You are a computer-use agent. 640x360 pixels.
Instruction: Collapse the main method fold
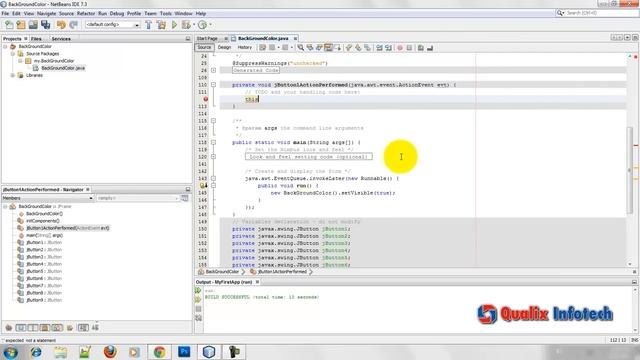coord(213,142)
